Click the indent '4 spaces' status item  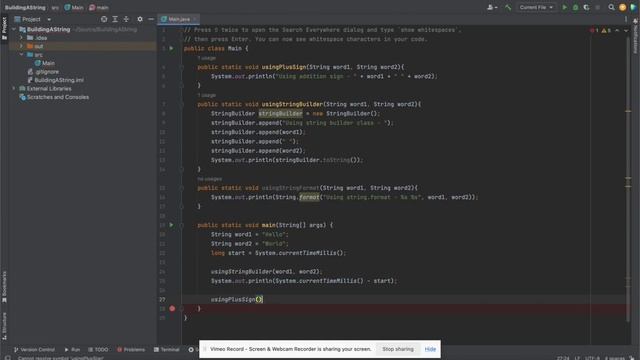point(615,358)
